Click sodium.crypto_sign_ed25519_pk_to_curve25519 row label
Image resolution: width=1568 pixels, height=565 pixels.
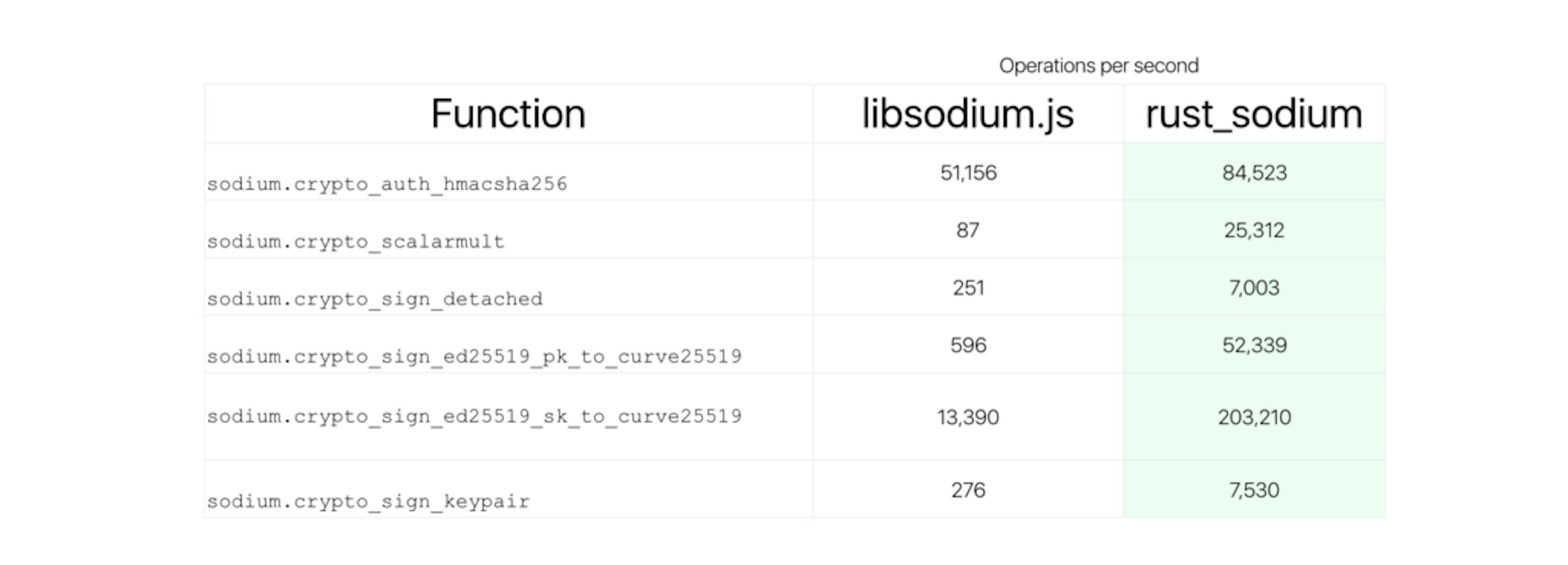click(474, 356)
